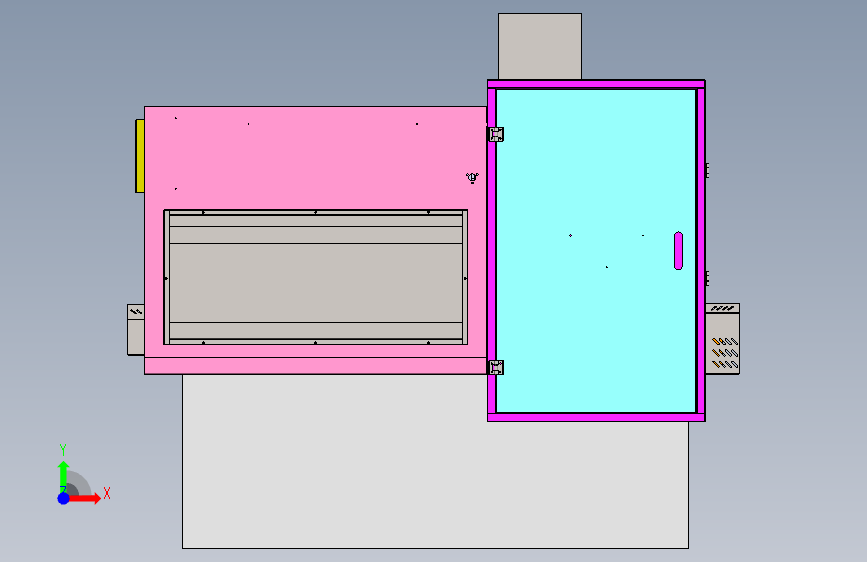
Task: Click the blue Z axis dot of triad
Action: click(64, 498)
